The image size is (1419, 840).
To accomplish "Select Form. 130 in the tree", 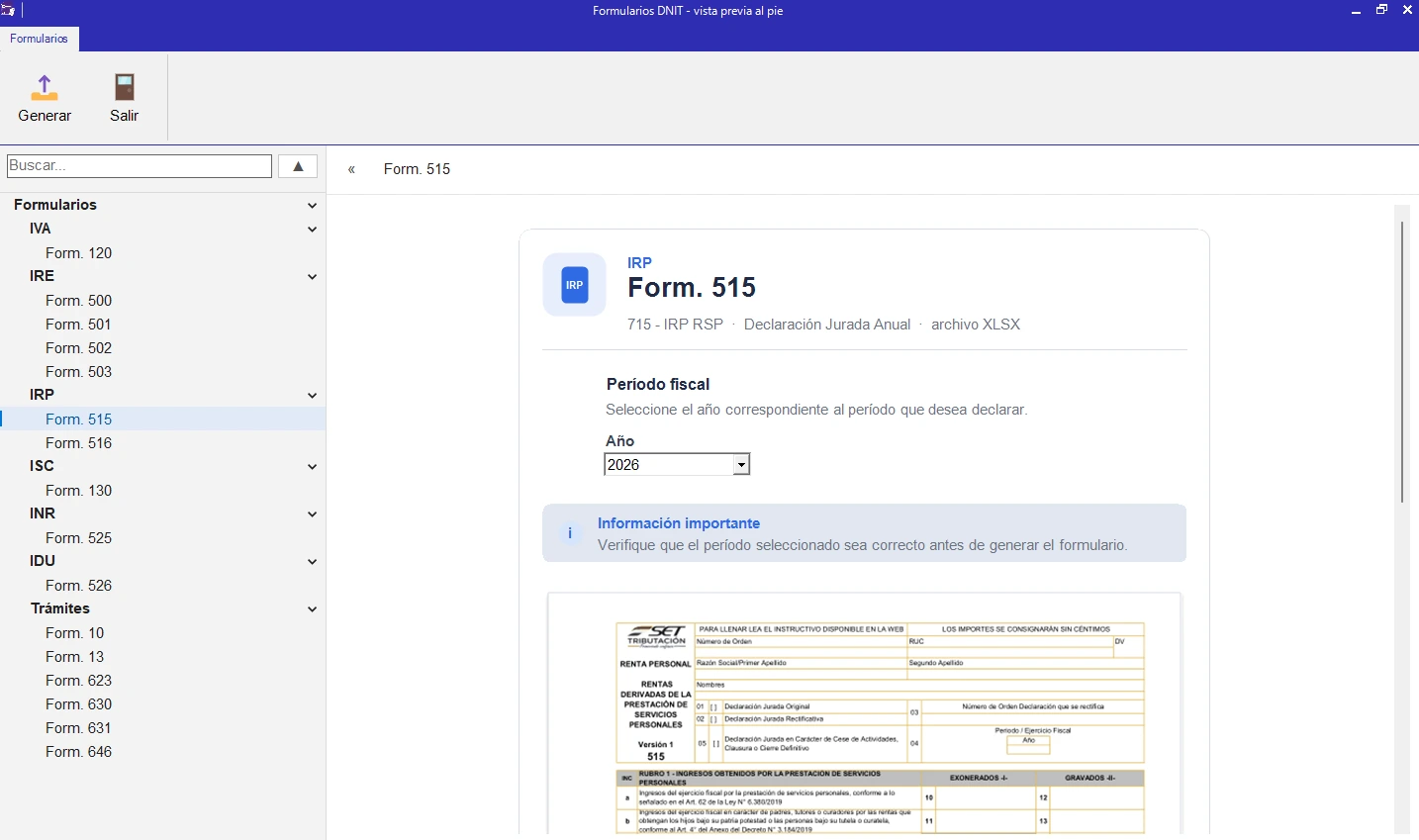I will click(78, 491).
